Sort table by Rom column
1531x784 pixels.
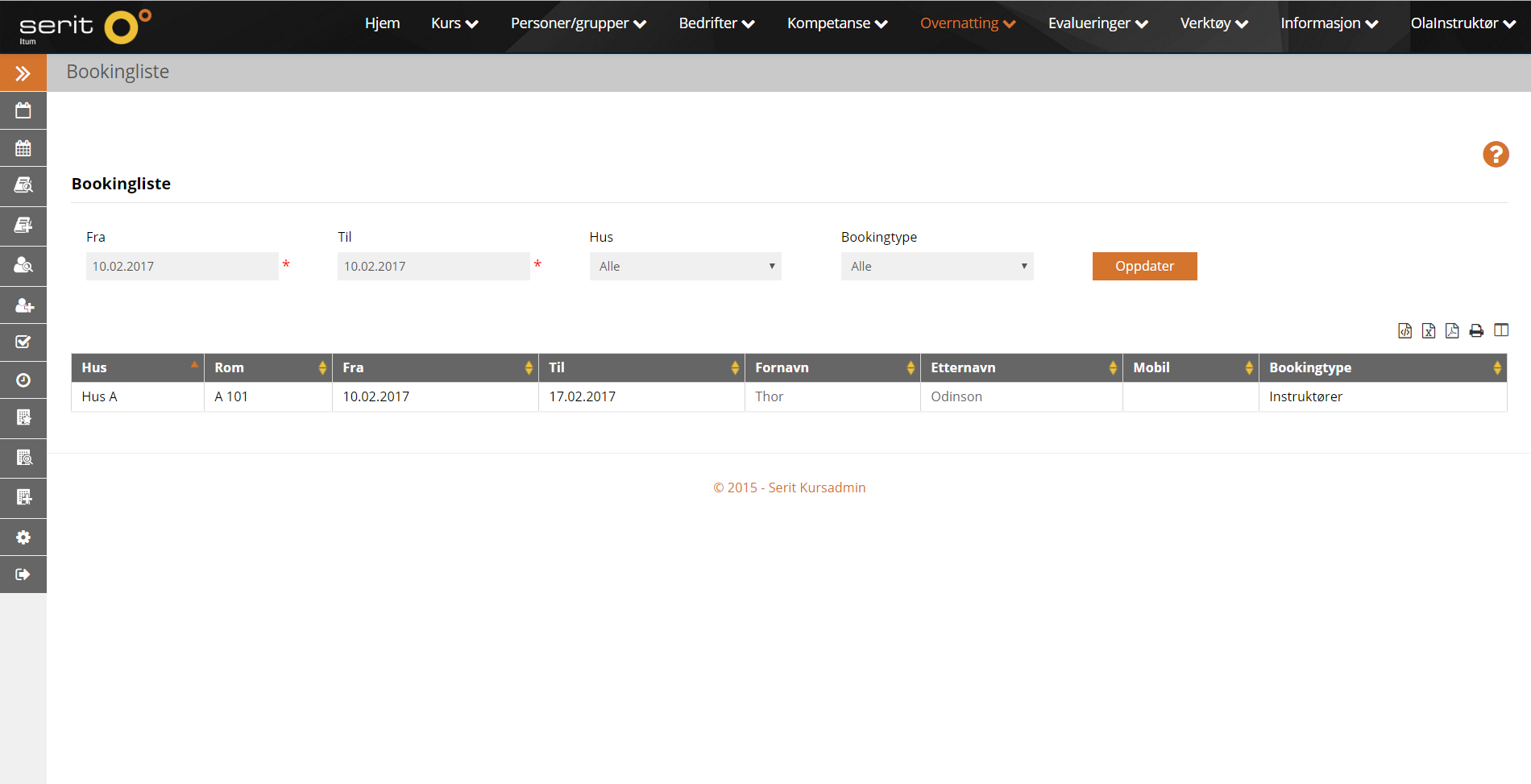point(268,367)
